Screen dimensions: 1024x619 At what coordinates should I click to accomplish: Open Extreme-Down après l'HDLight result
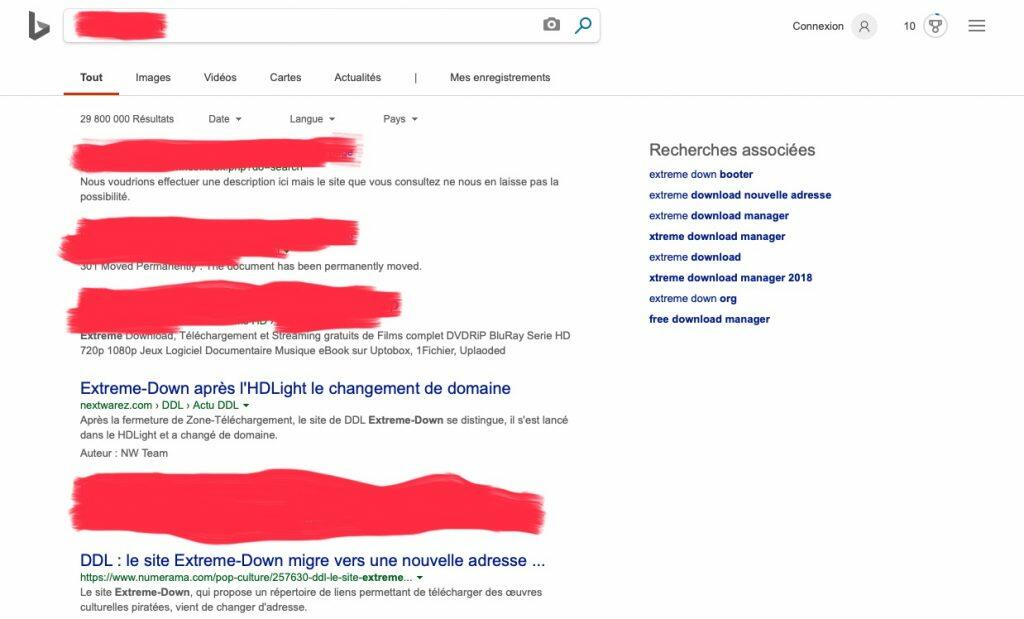tap(295, 388)
